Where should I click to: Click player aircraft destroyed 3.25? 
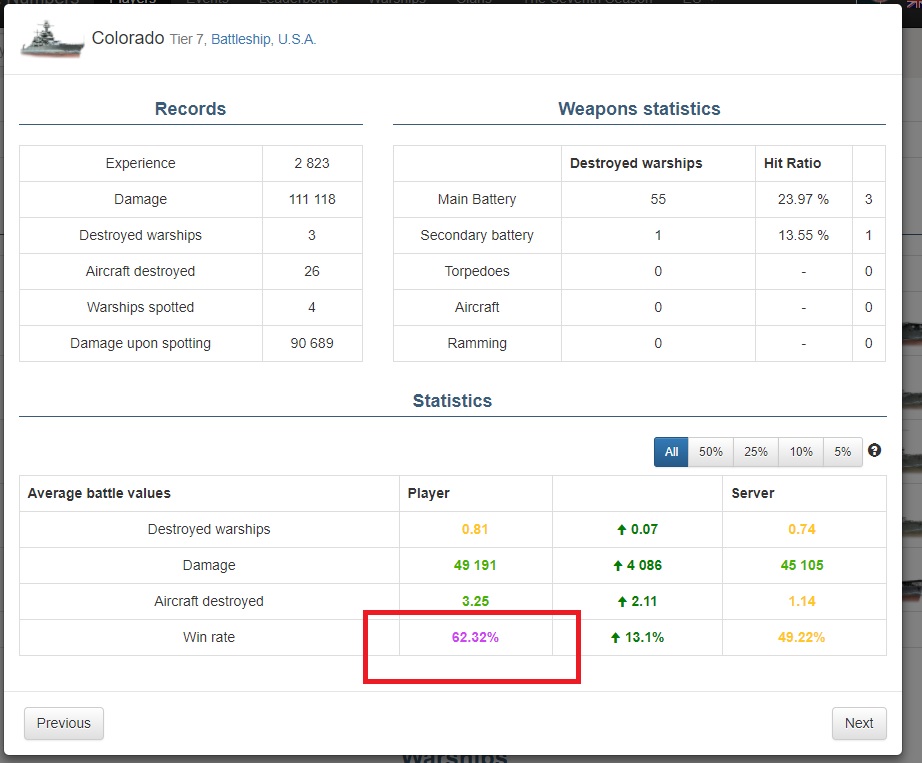click(x=475, y=601)
